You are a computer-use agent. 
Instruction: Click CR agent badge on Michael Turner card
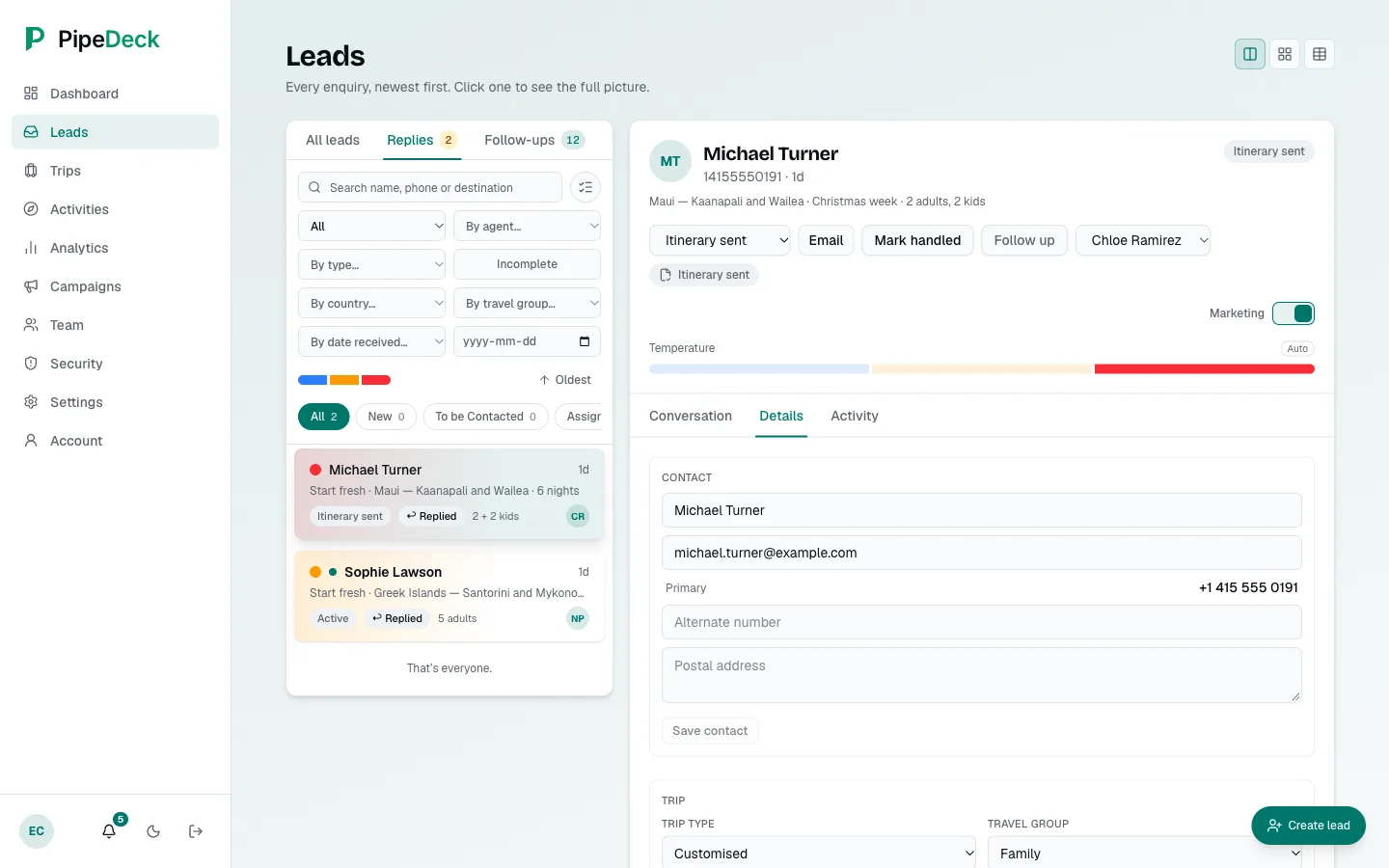click(x=578, y=516)
